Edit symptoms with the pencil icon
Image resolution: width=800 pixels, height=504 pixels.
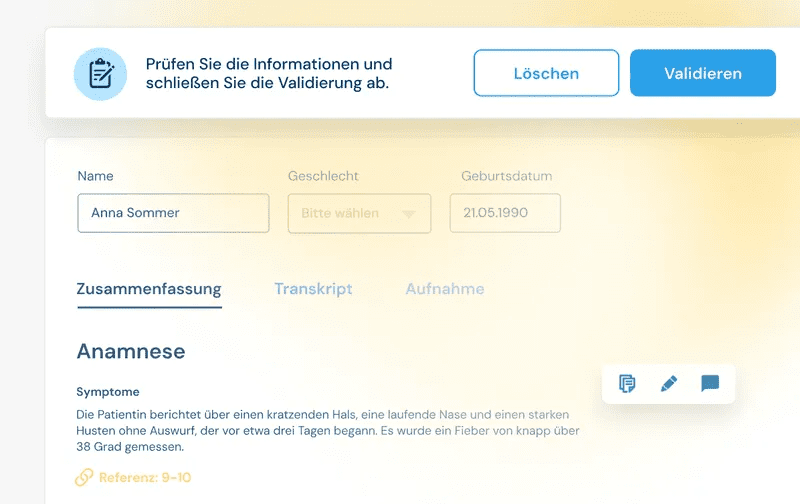tap(669, 383)
